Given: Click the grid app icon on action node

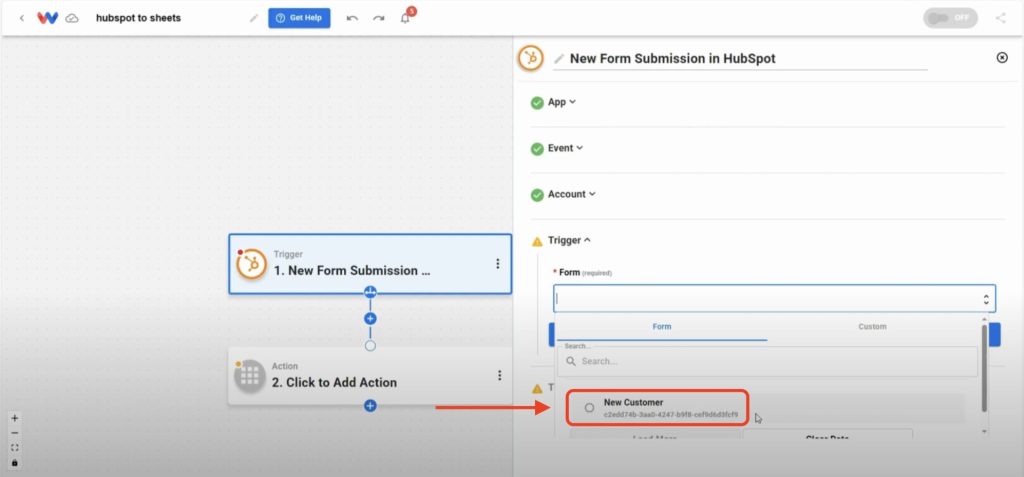Looking at the screenshot, I should (250, 376).
